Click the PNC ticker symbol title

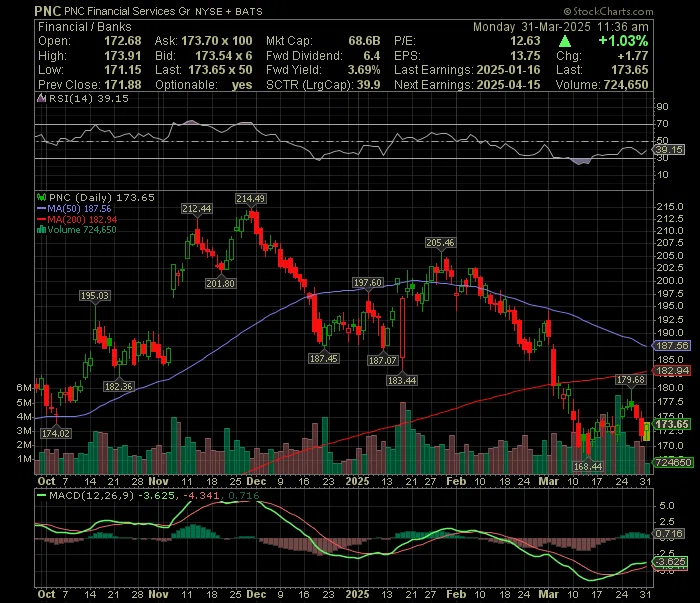48,11
